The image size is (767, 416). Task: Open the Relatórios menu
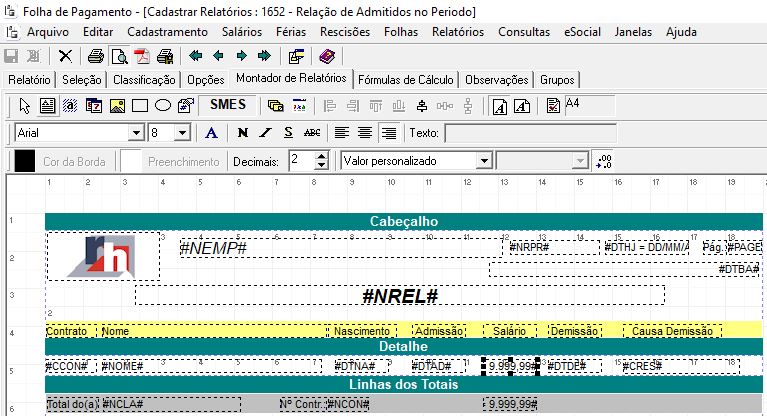(x=457, y=31)
